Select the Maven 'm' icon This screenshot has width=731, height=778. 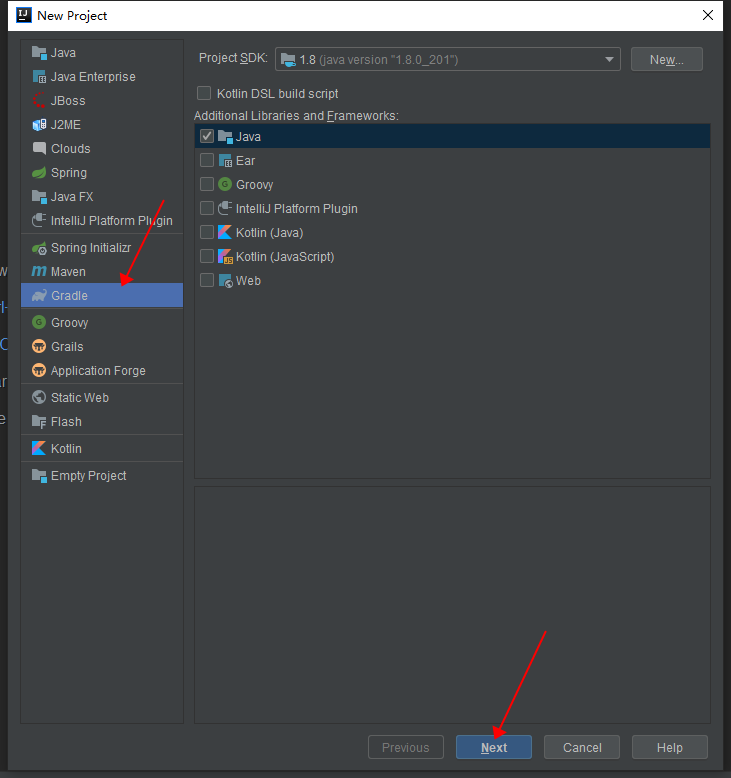pos(39,271)
